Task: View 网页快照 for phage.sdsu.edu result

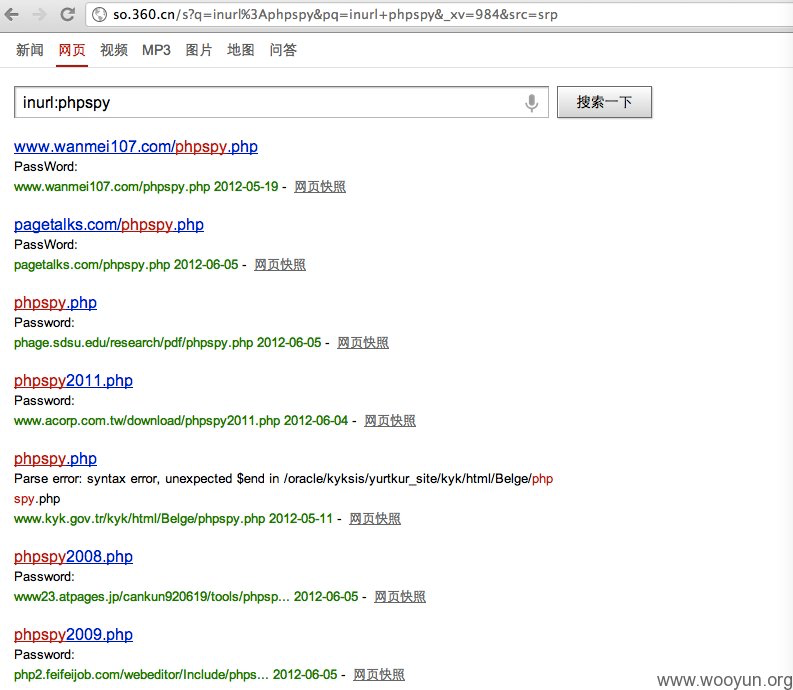Action: click(x=363, y=343)
